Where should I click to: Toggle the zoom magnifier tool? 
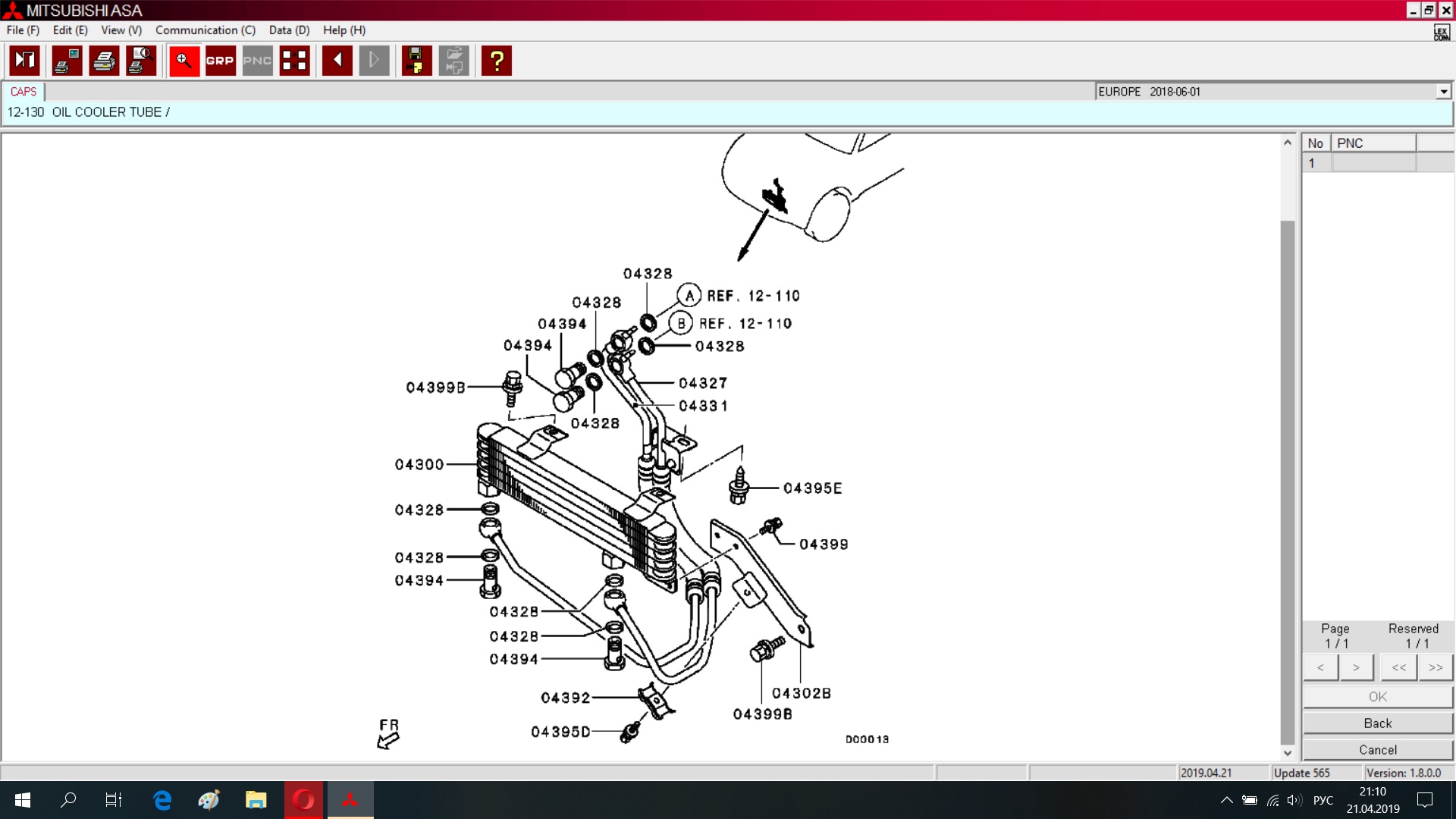click(184, 61)
